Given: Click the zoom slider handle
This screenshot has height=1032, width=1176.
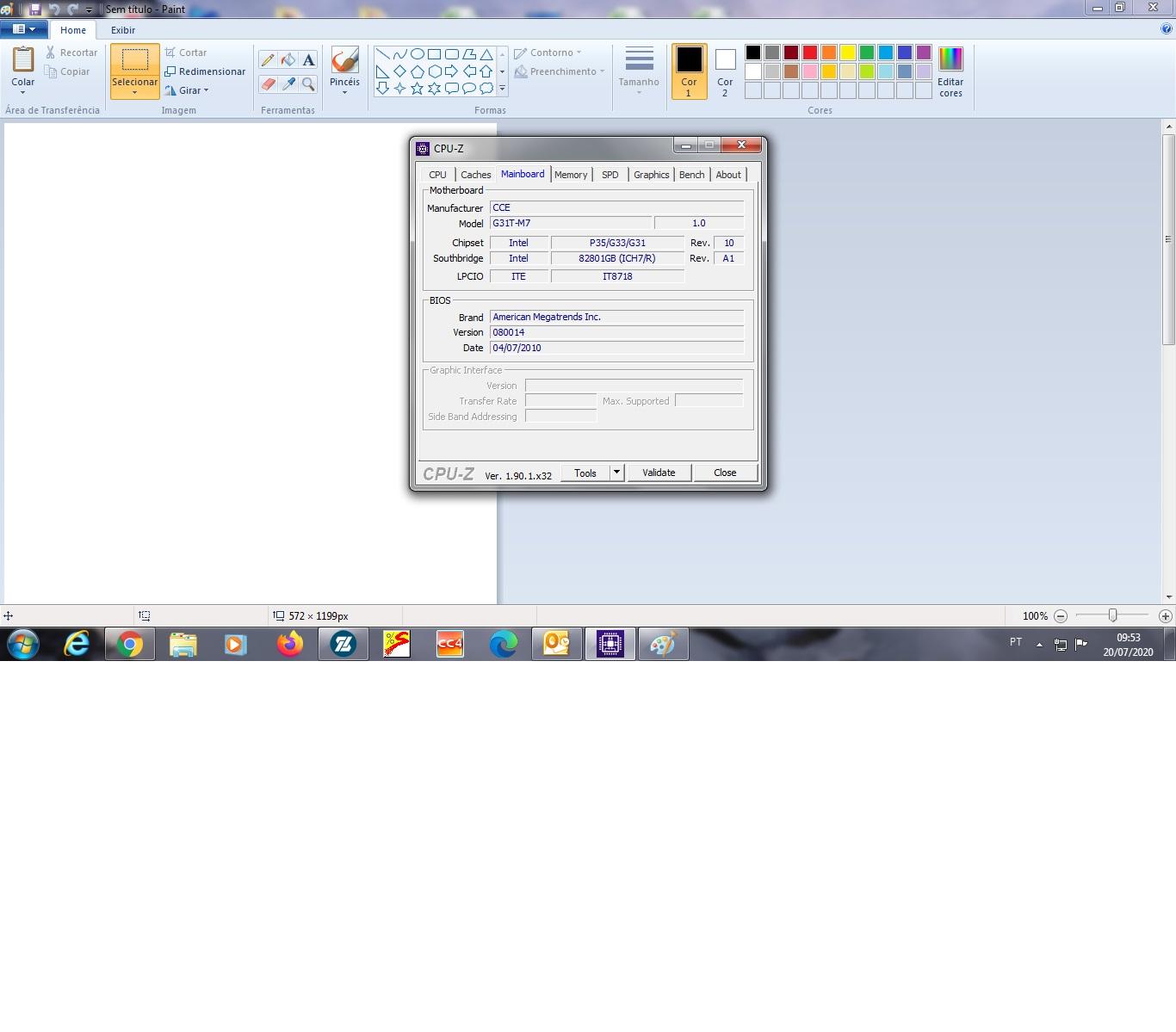Looking at the screenshot, I should tap(1113, 615).
